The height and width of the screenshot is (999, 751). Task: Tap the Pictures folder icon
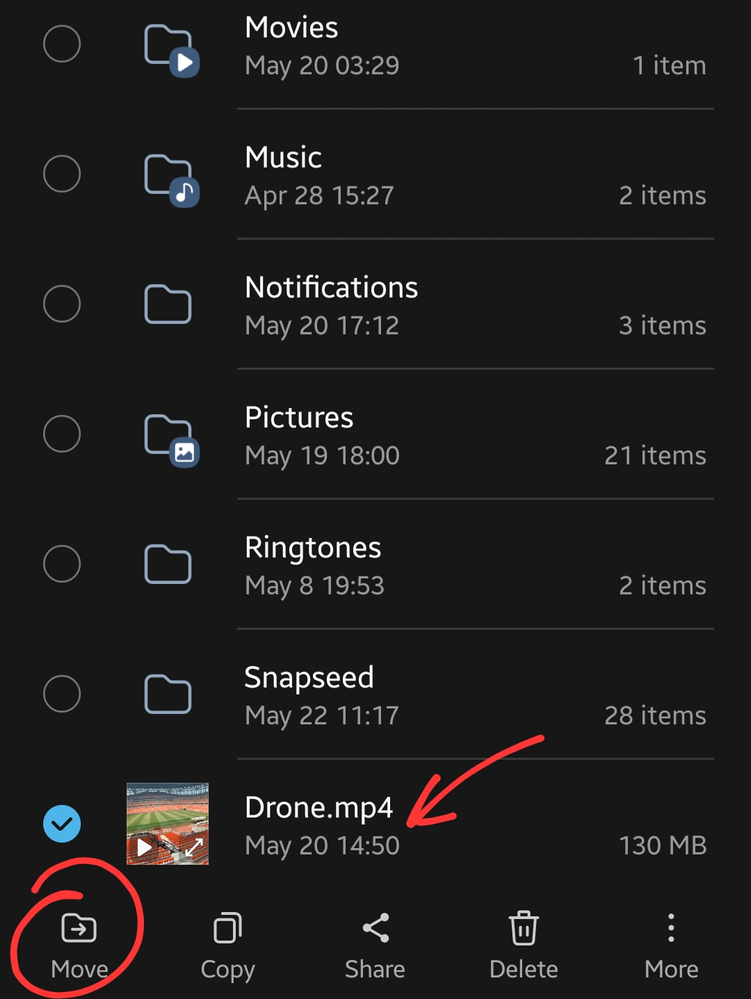171,440
